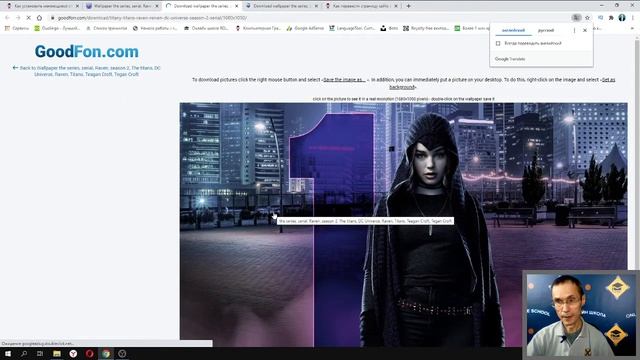Switch to the fourth tab 'Download wallpaper'
Image resolution: width=640 pixels, height=360 pixels.
click(281, 6)
